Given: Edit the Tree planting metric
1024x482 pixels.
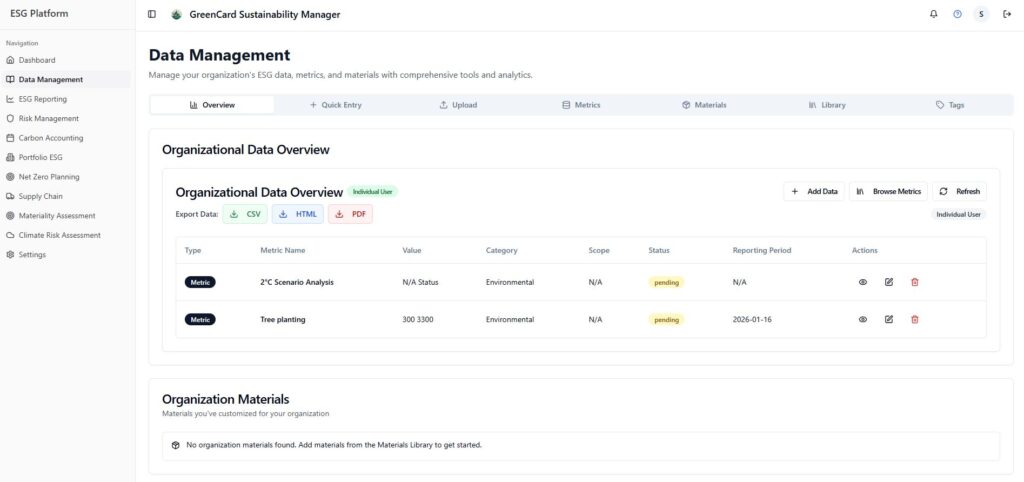Looking at the screenshot, I should [889, 319].
